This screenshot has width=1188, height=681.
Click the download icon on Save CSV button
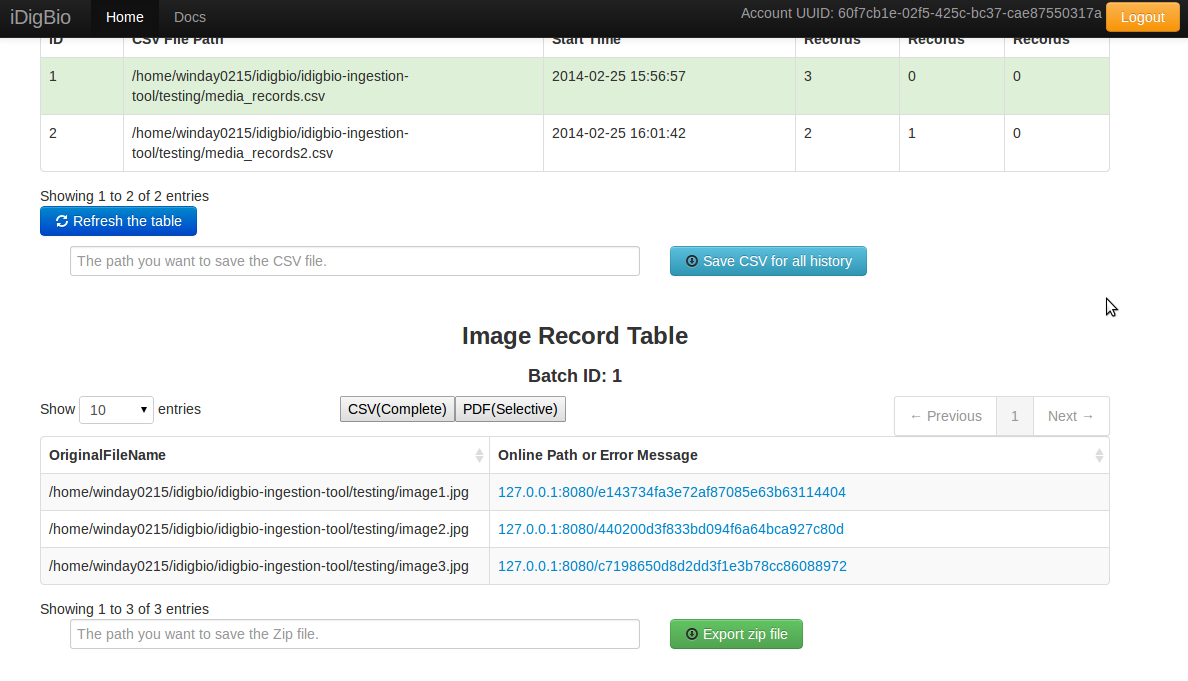coord(692,261)
